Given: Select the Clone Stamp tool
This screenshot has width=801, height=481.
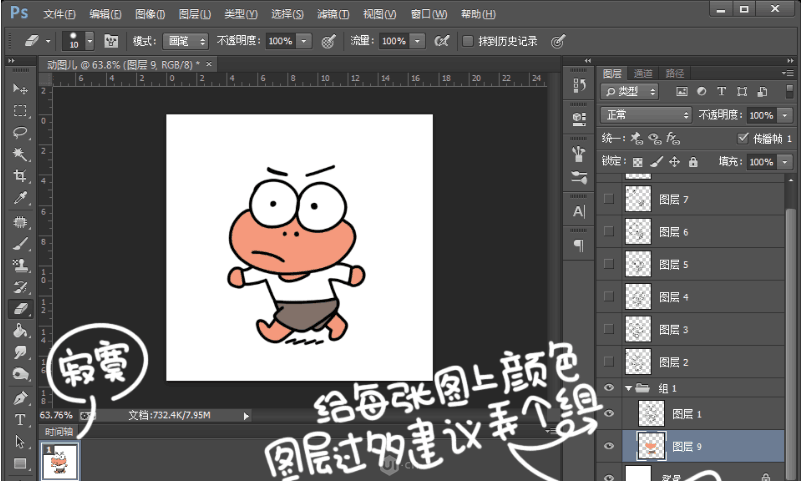Looking at the screenshot, I should (20, 265).
